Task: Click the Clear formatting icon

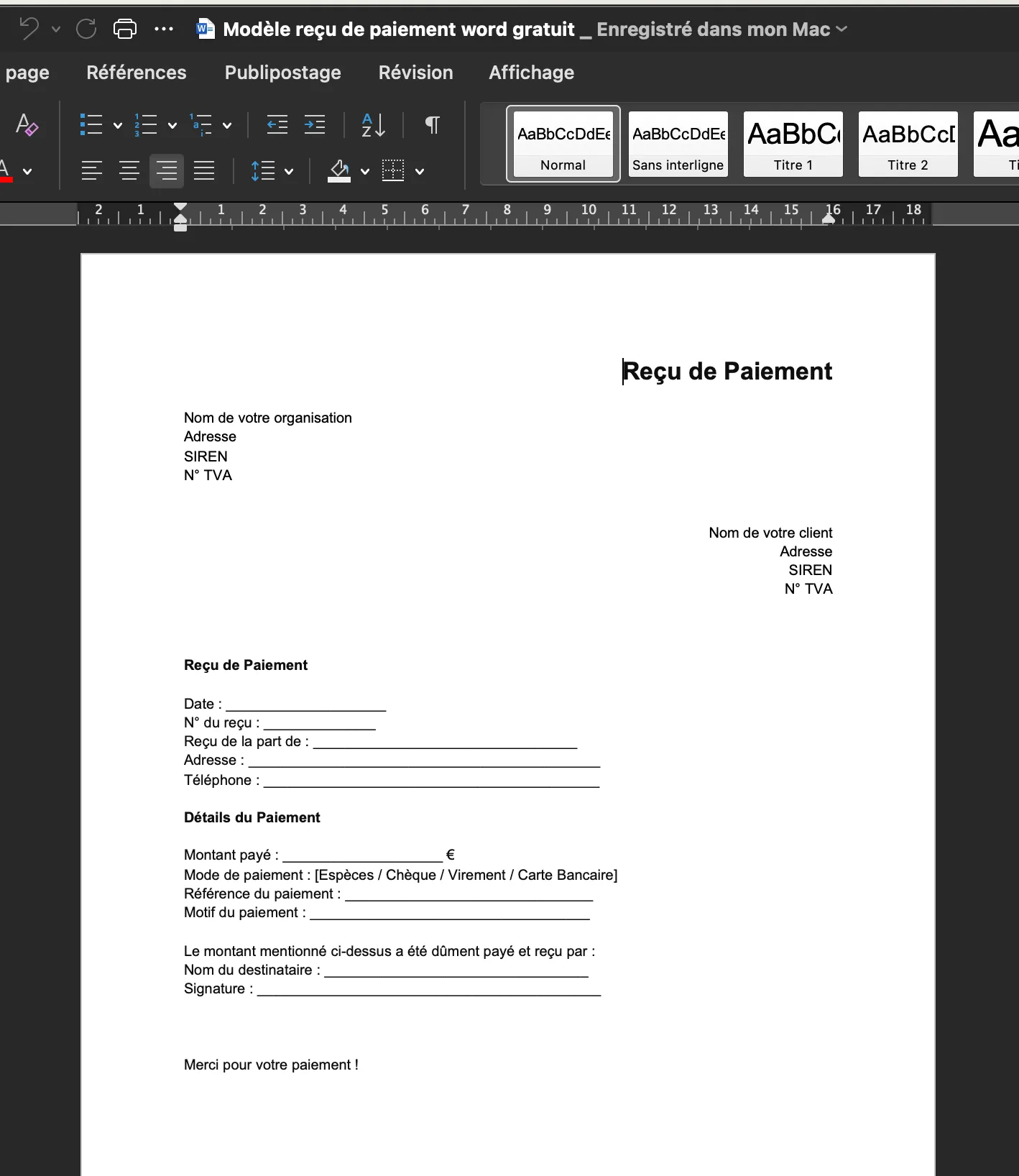Action: pyautogui.click(x=27, y=125)
